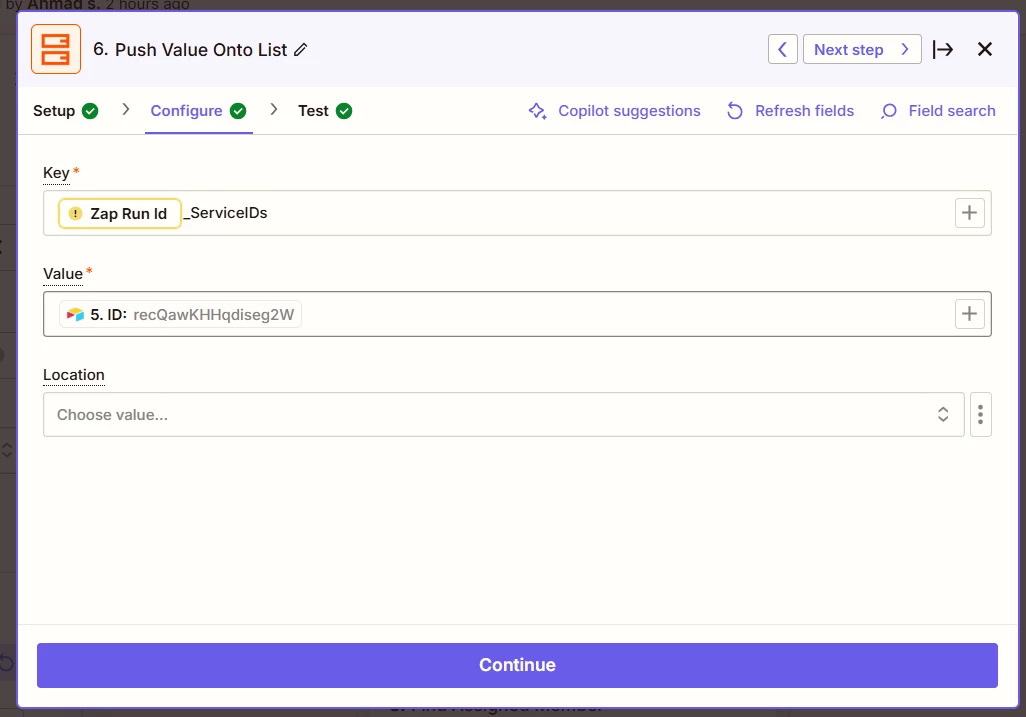Image resolution: width=1026 pixels, height=717 pixels.
Task: Click the step title Push Value Onto List
Action: tap(201, 50)
